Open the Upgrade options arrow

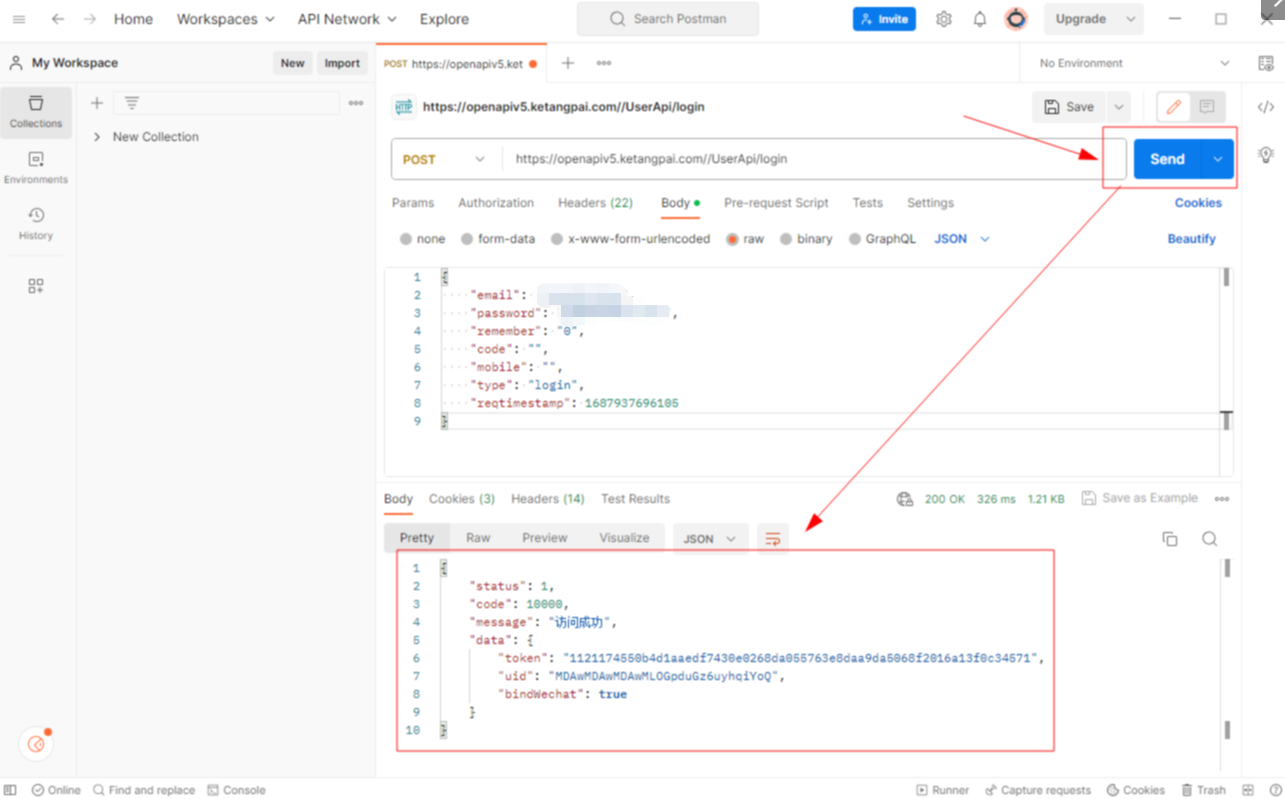[x=1131, y=19]
